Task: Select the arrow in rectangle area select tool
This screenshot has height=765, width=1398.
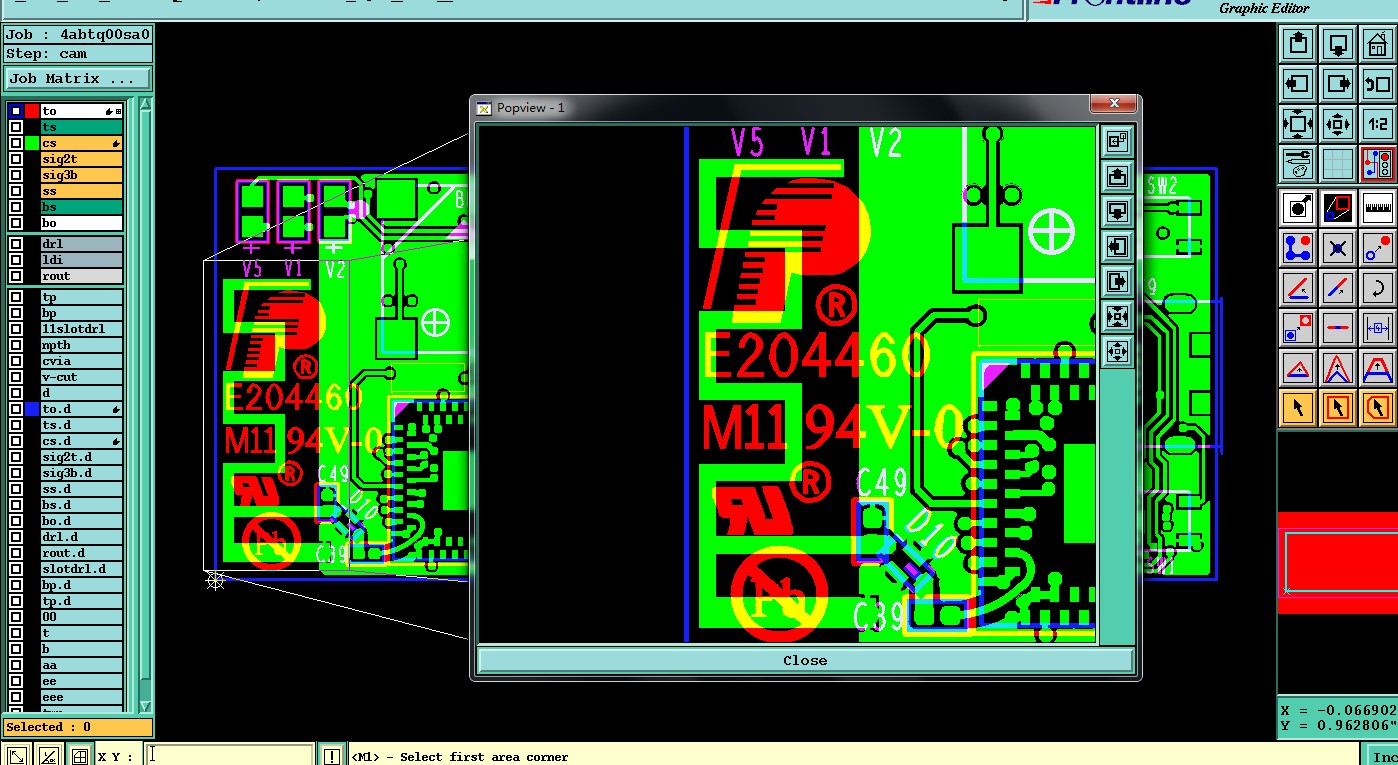Action: pos(1338,407)
